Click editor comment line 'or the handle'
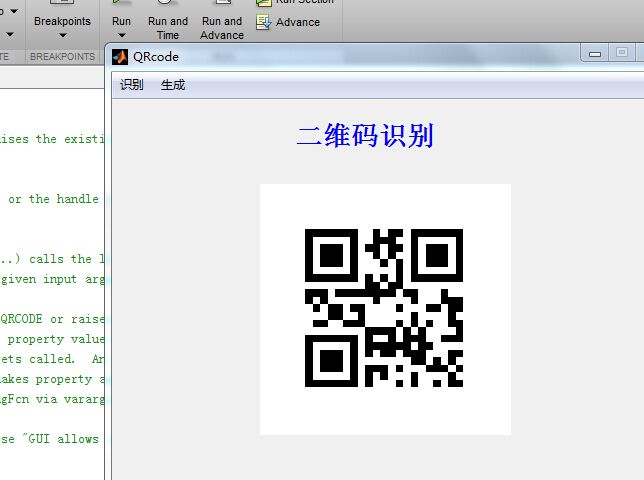644x480 pixels. coord(53,199)
